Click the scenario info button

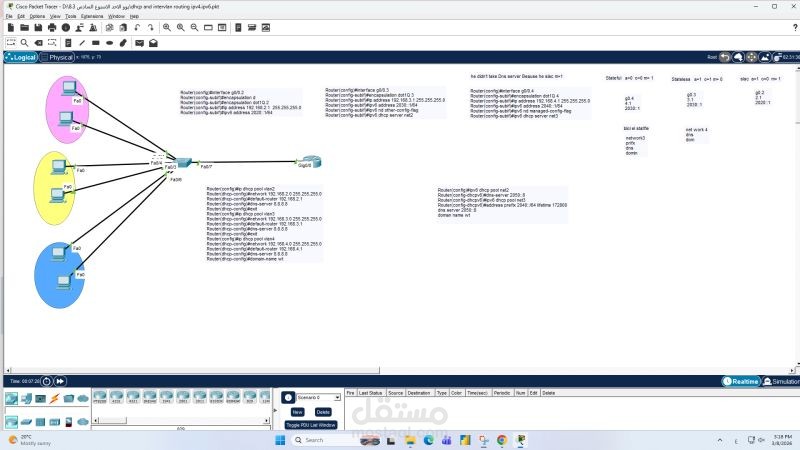click(288, 397)
